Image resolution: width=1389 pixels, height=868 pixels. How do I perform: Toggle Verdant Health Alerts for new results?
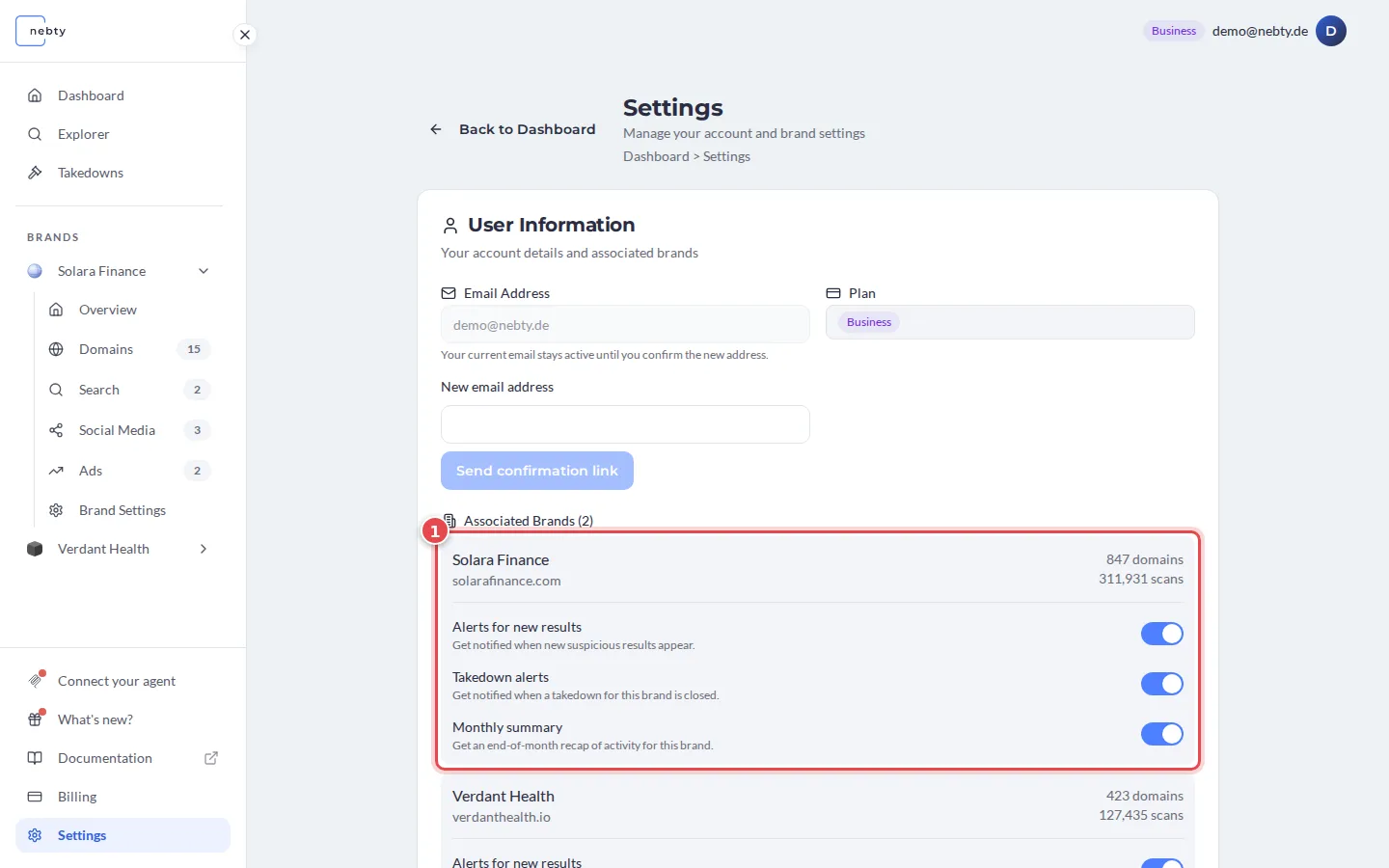(1162, 863)
